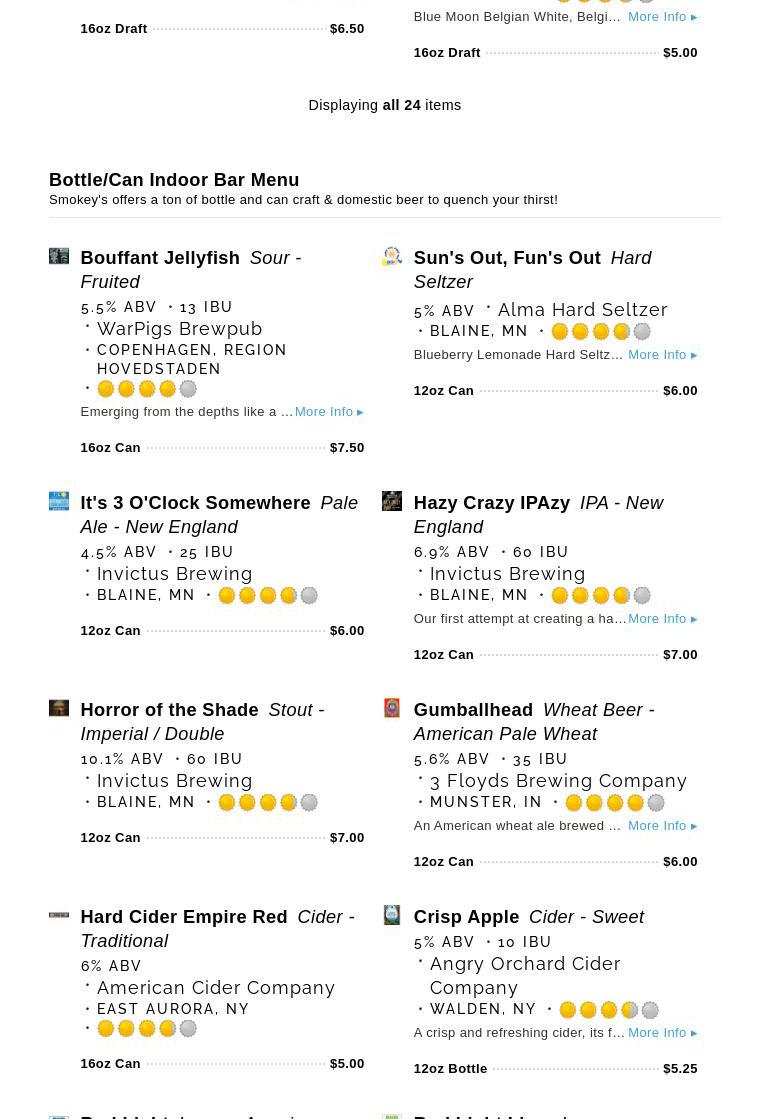Click the Horror of the Shade label icon
Screen dimensions: 770x1119
coord(59,709)
